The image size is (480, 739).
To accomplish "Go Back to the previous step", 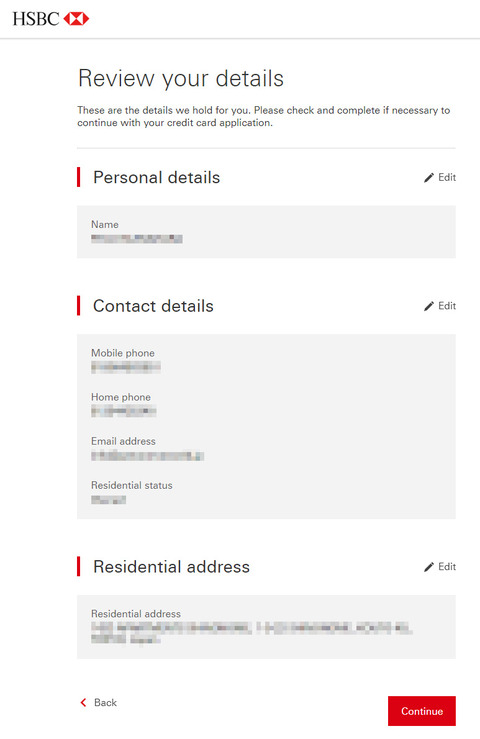I will click(99, 702).
